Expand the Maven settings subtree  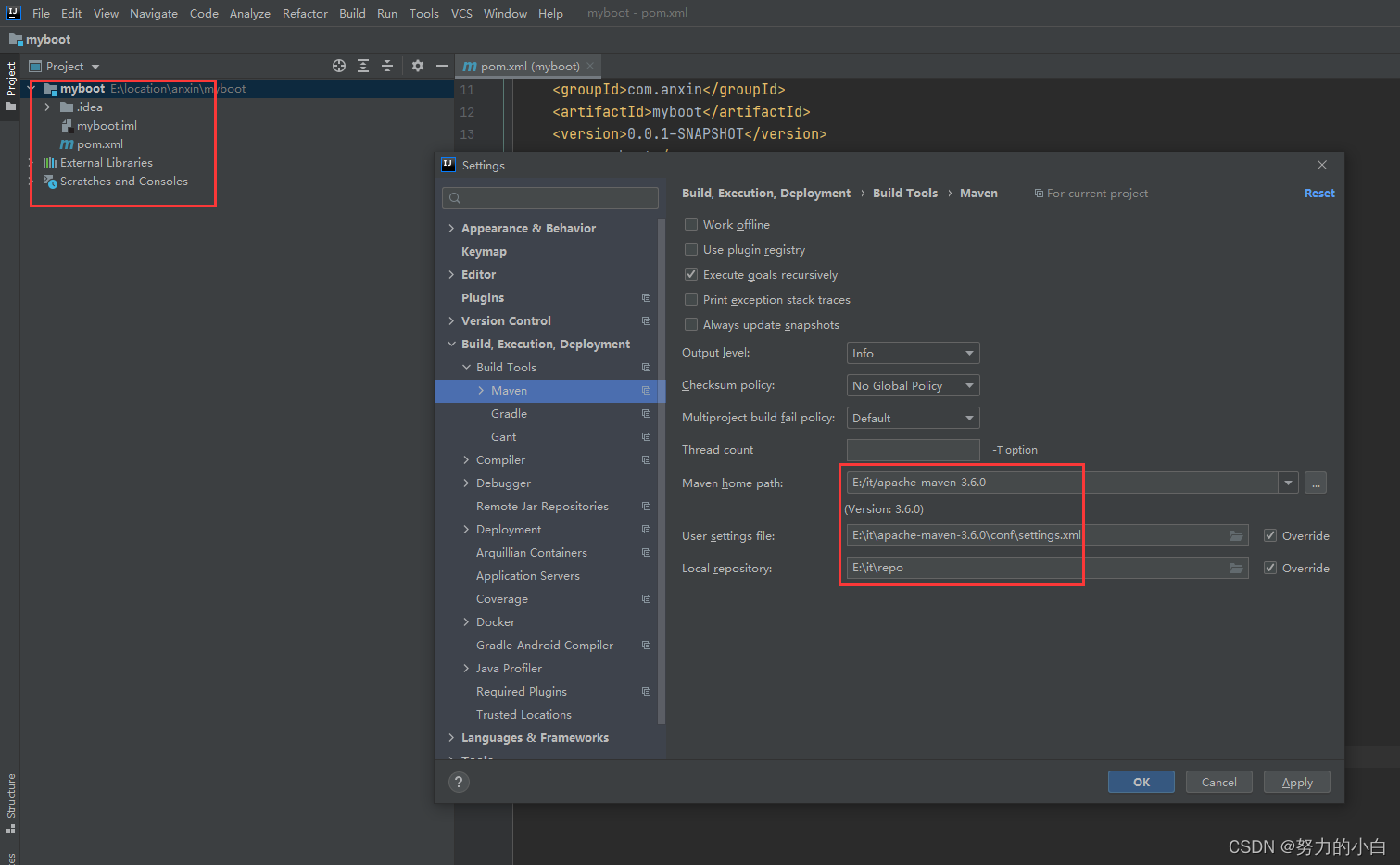(x=481, y=391)
